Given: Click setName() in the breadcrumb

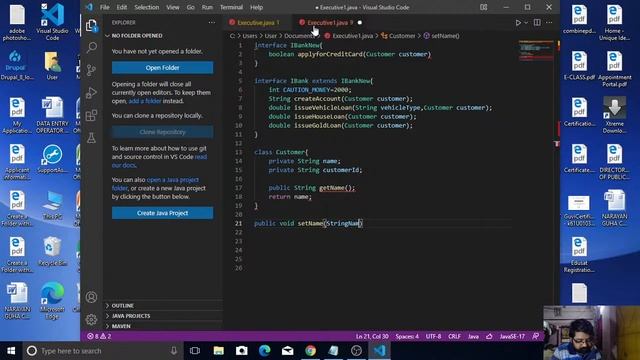Looking at the screenshot, I should [445, 36].
